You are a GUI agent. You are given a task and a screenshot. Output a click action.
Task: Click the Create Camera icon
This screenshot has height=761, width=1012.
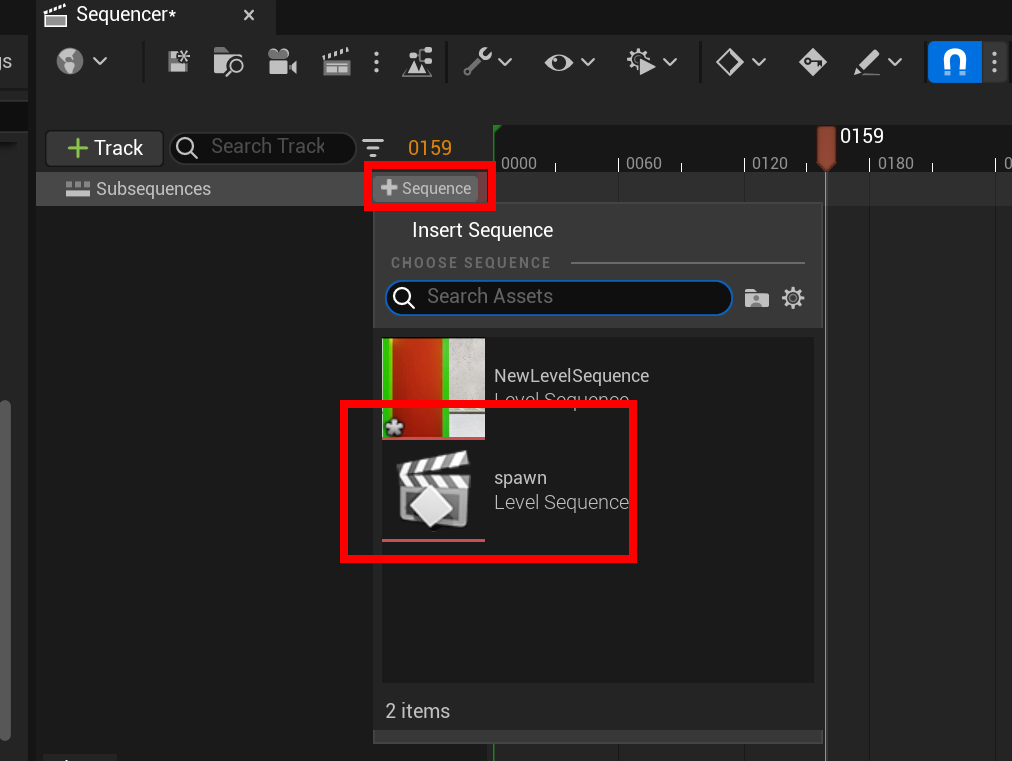coord(282,62)
